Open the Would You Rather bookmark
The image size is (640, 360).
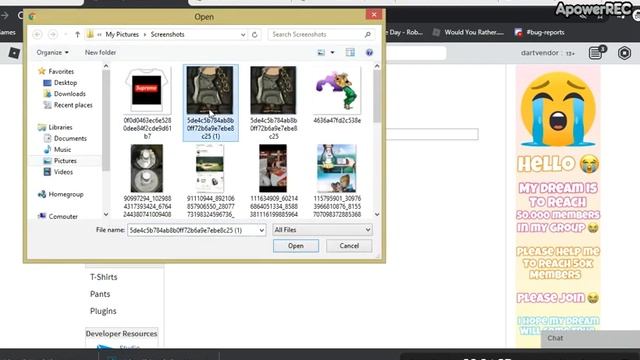point(468,32)
